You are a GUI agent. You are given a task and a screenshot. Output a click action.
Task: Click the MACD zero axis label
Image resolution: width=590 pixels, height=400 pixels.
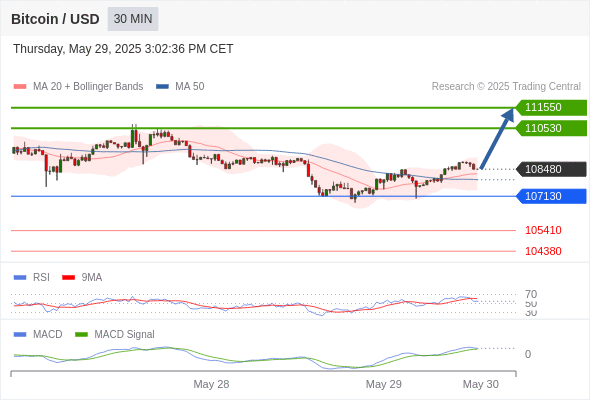coord(528,354)
